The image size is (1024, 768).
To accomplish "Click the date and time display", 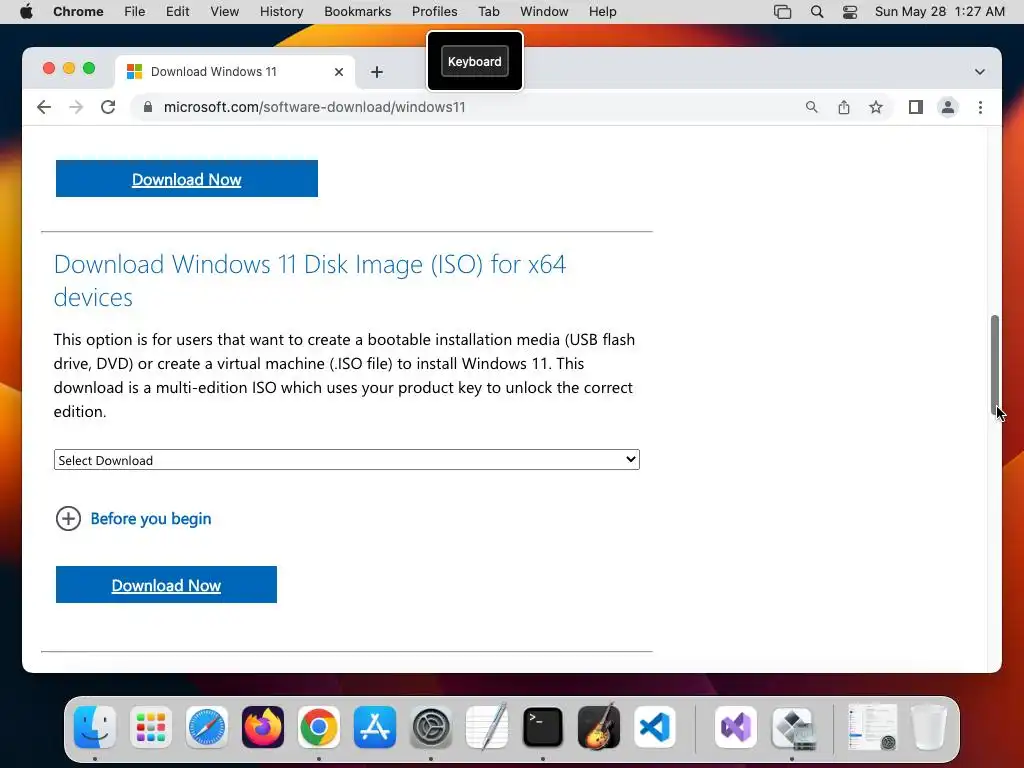I will coord(940,12).
